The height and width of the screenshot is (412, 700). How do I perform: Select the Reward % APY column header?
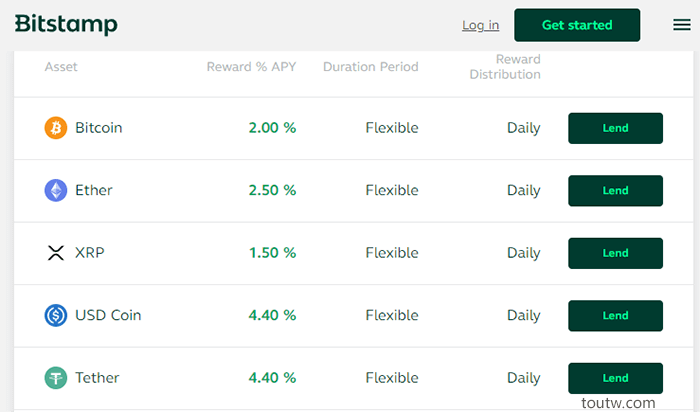251,67
